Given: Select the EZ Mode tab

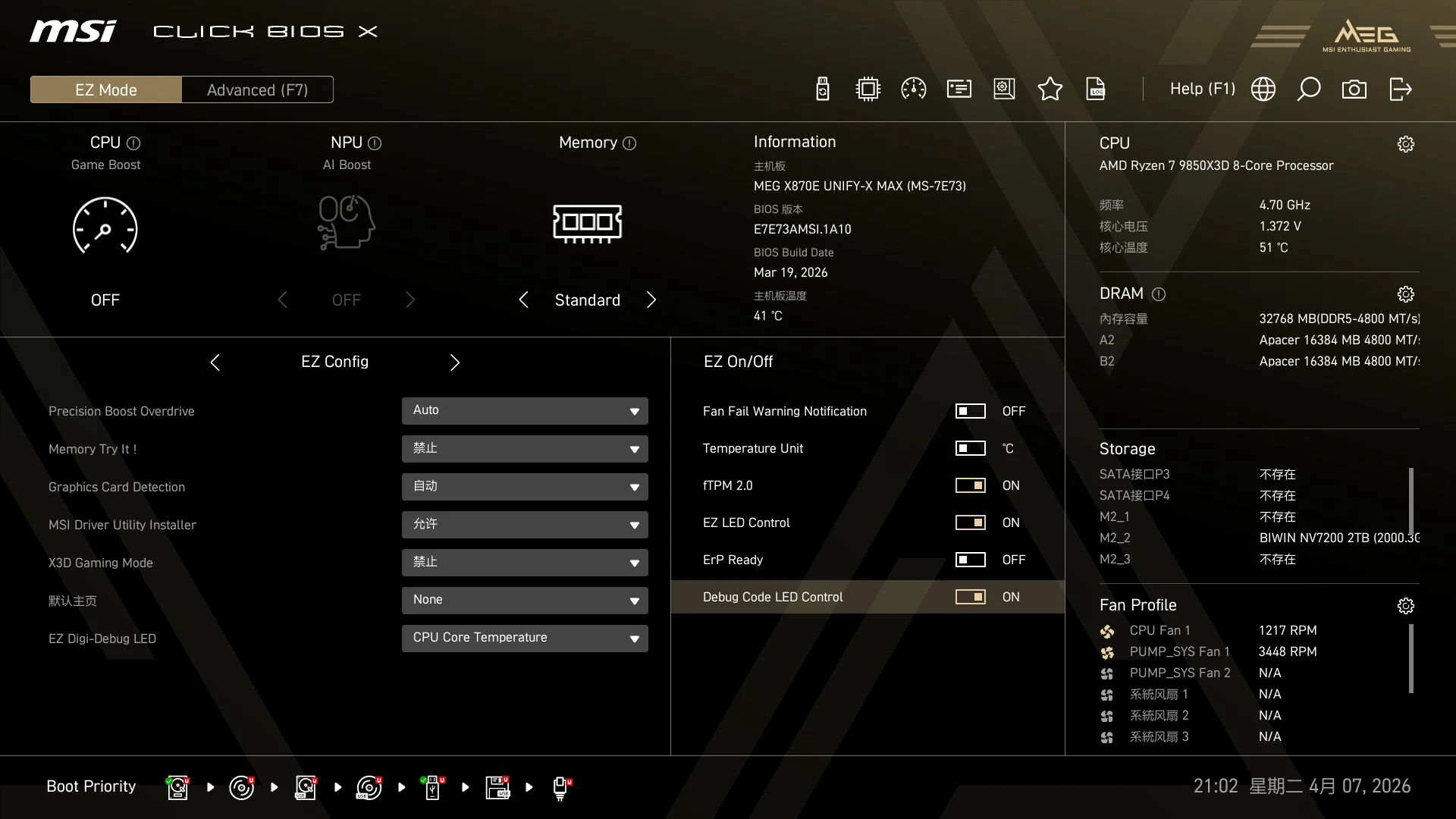Looking at the screenshot, I should tap(106, 89).
